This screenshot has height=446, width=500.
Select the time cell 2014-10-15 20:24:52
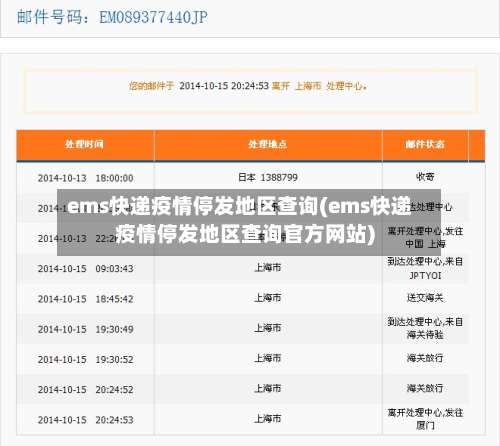click(86, 390)
